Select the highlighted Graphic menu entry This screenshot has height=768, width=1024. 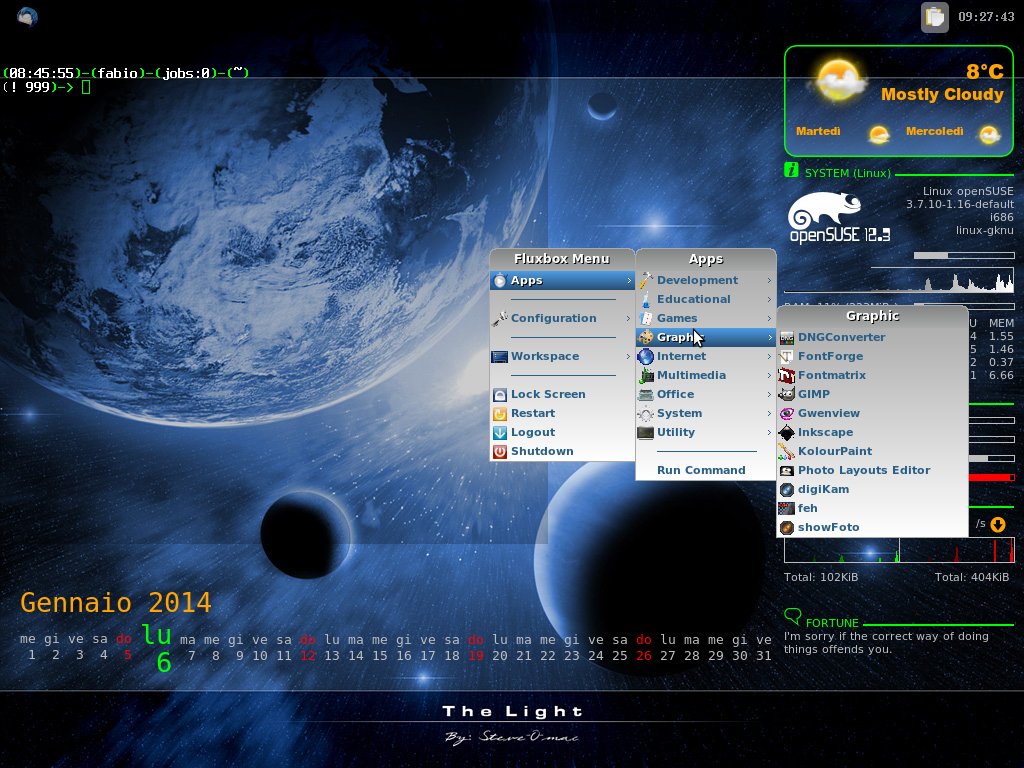pyautogui.click(x=706, y=337)
